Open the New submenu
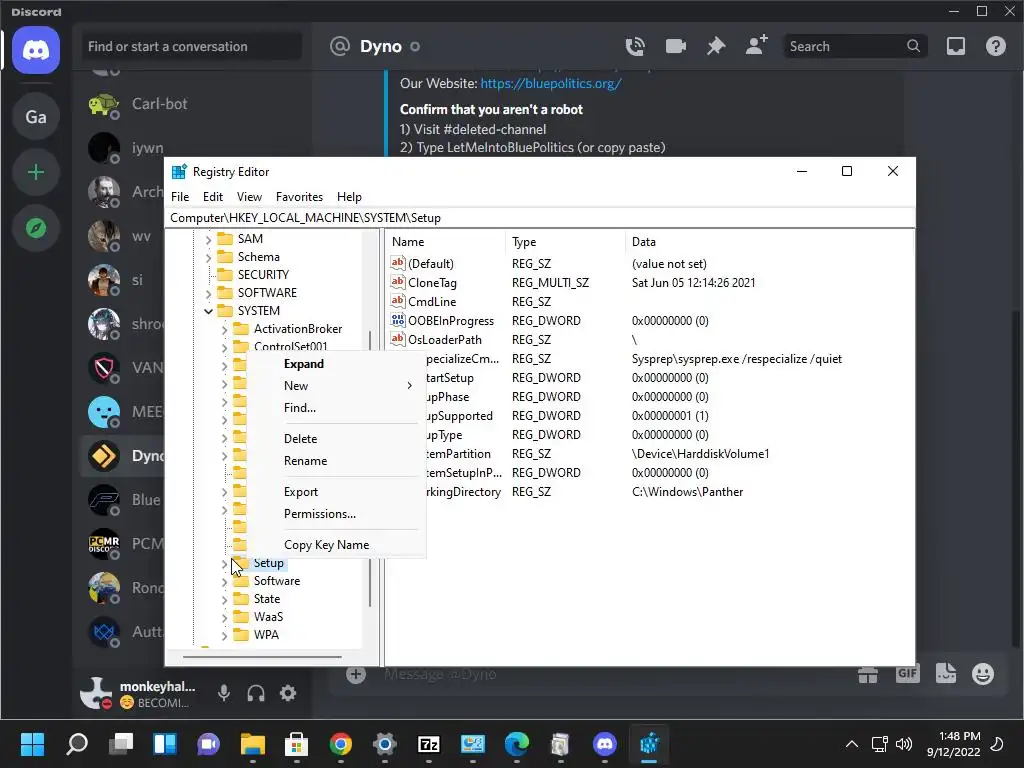The image size is (1024, 768). click(336, 386)
